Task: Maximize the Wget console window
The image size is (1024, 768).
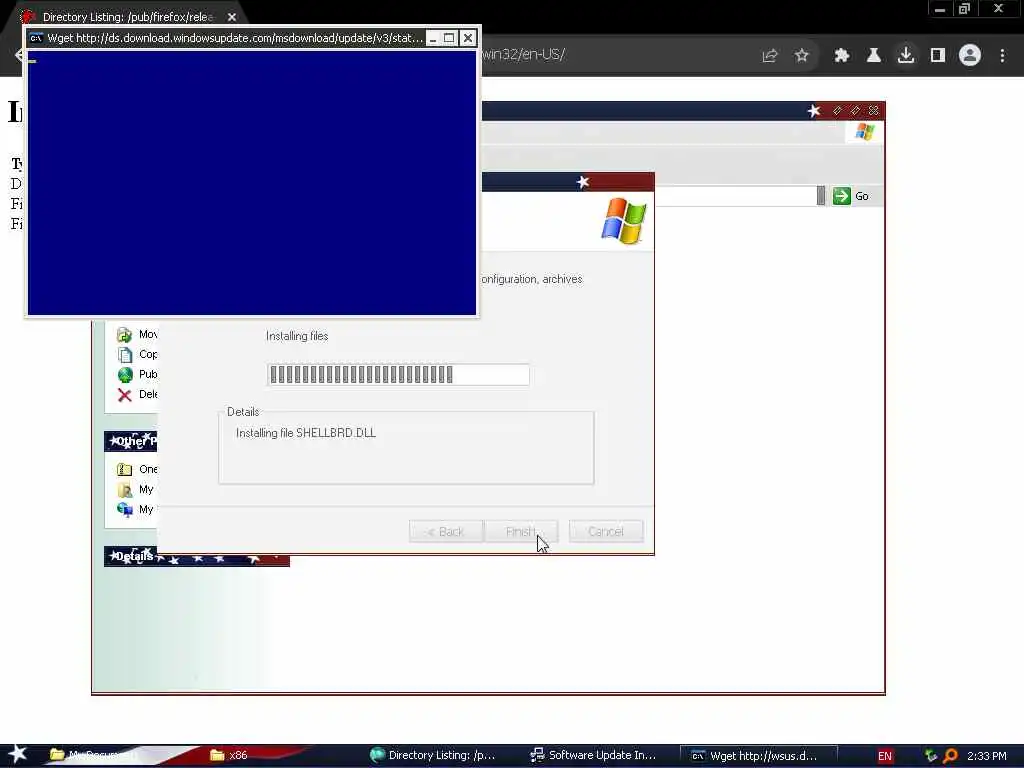Action: tap(449, 38)
